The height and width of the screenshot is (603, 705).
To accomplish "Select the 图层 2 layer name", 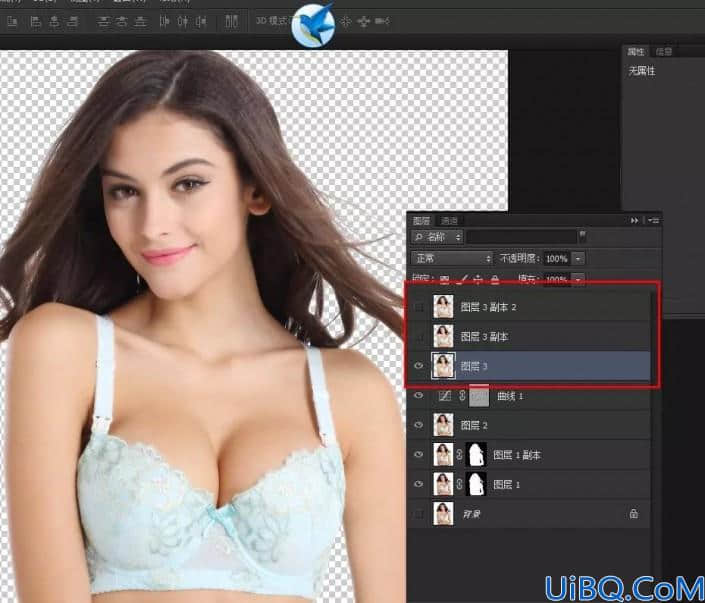I will [x=474, y=425].
